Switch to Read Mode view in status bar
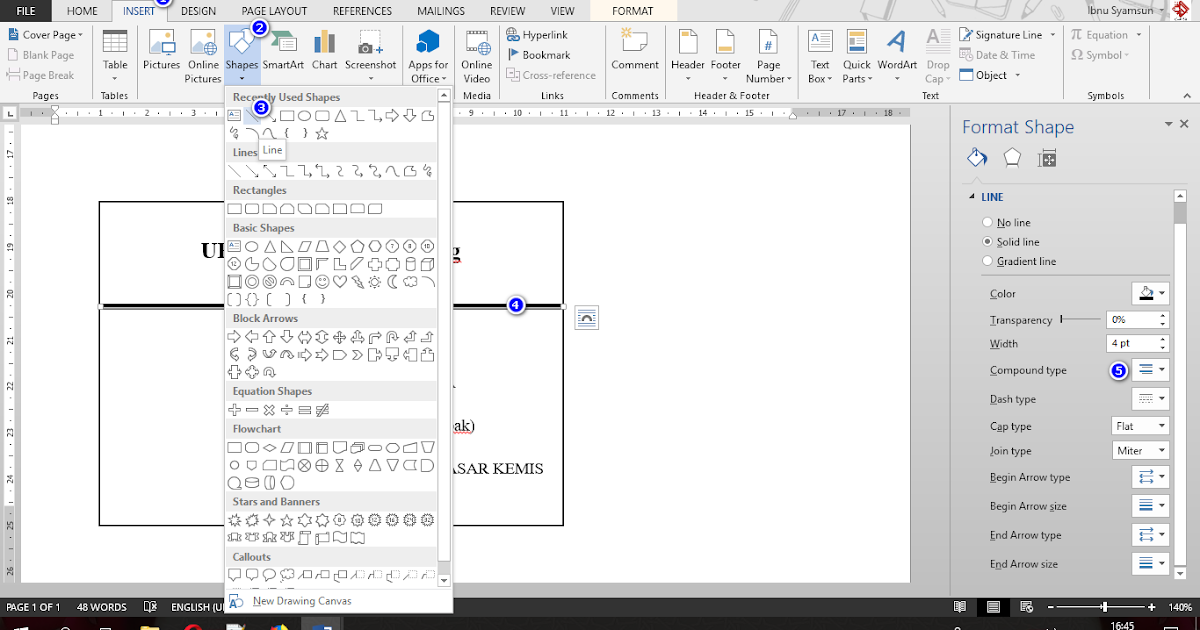The image size is (1200, 630). tap(960, 607)
